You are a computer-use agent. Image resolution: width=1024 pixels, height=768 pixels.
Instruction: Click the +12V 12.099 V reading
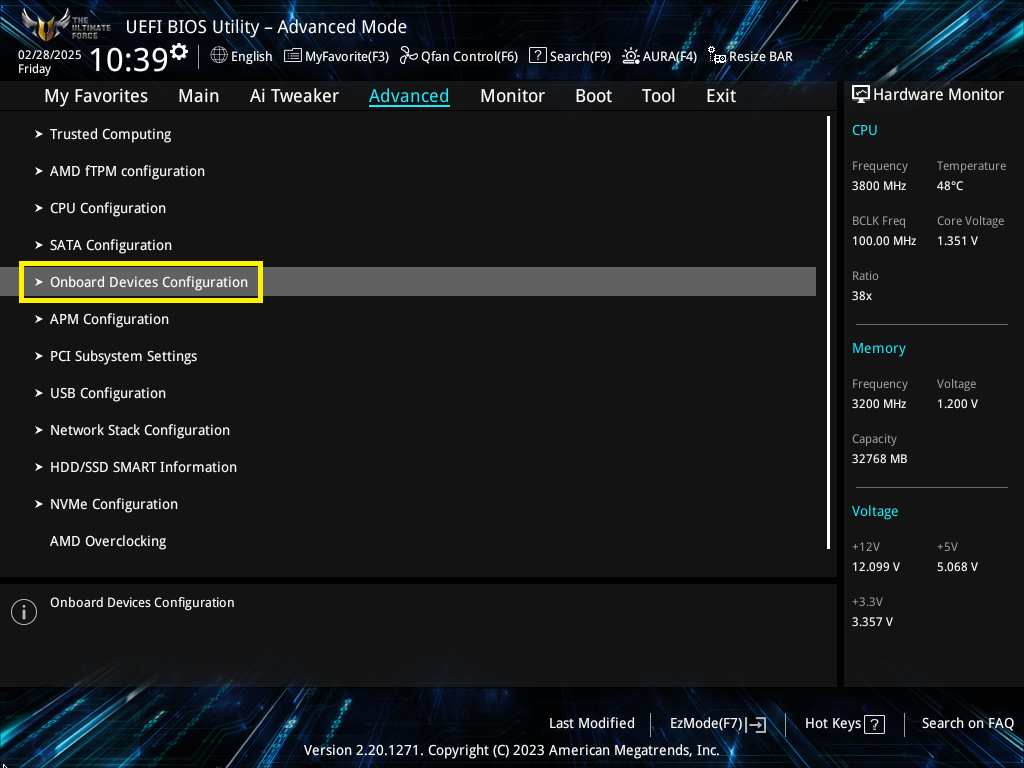[x=875, y=567]
